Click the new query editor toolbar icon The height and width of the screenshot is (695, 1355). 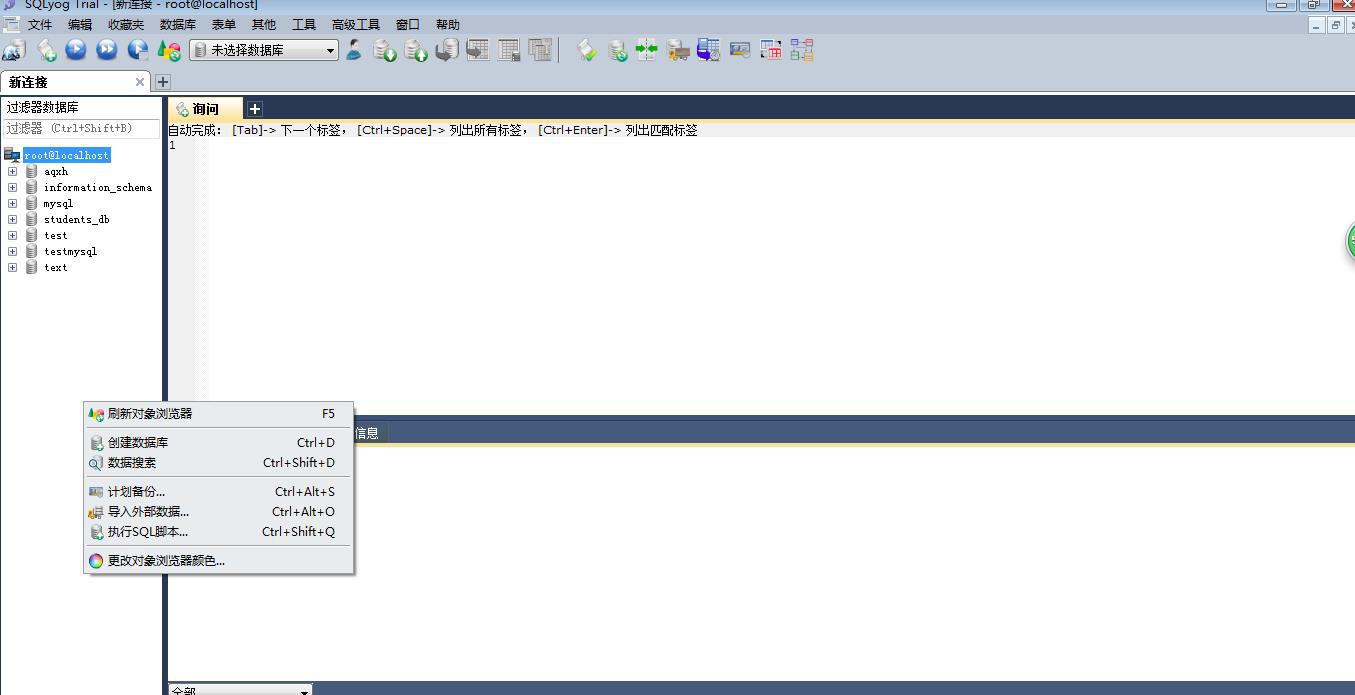(x=46, y=50)
